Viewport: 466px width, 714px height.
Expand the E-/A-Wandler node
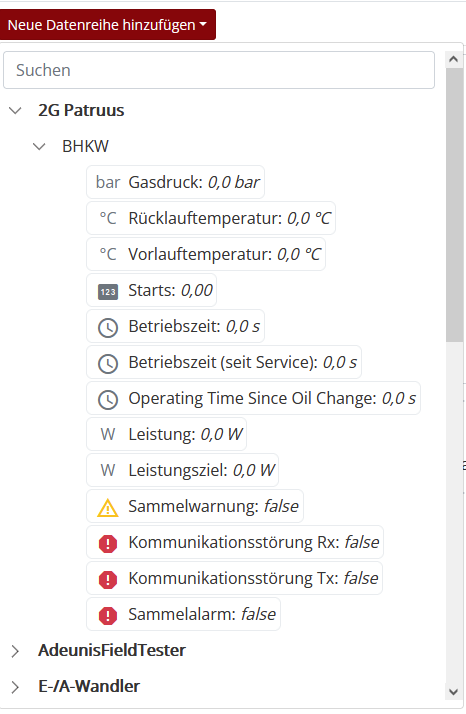tap(15, 687)
